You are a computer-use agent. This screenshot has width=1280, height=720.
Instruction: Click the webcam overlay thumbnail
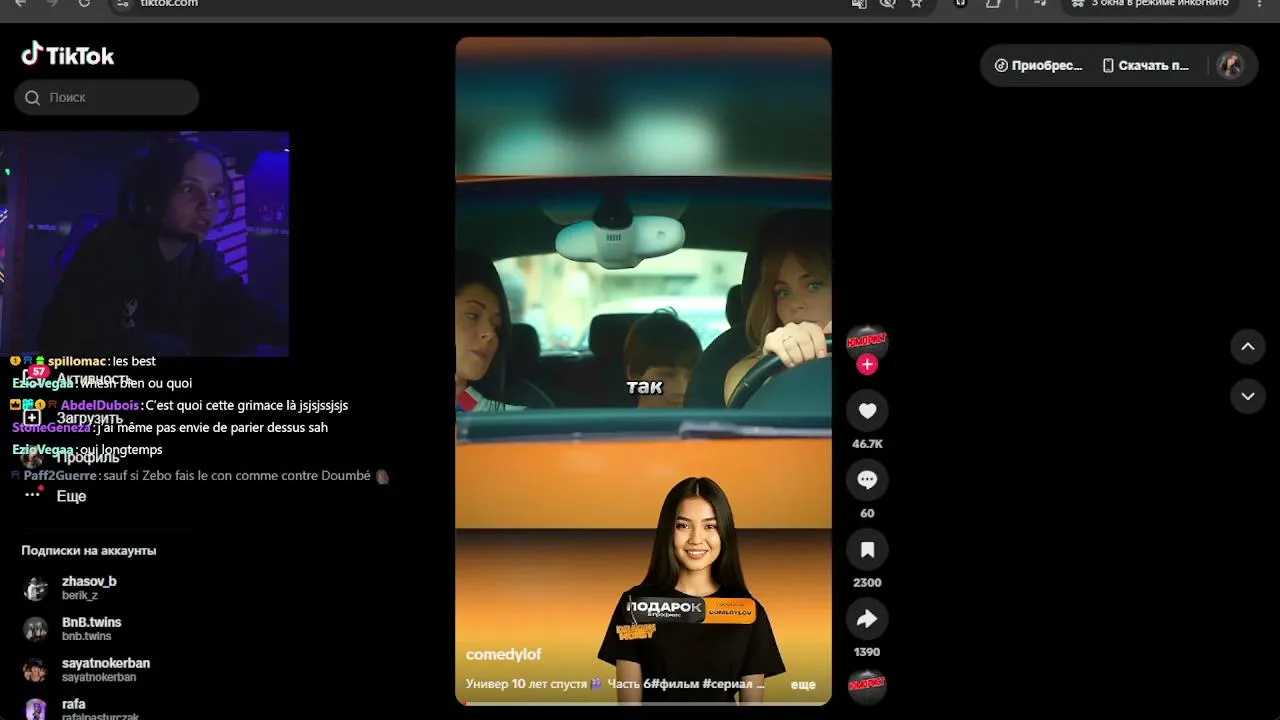tap(145, 244)
